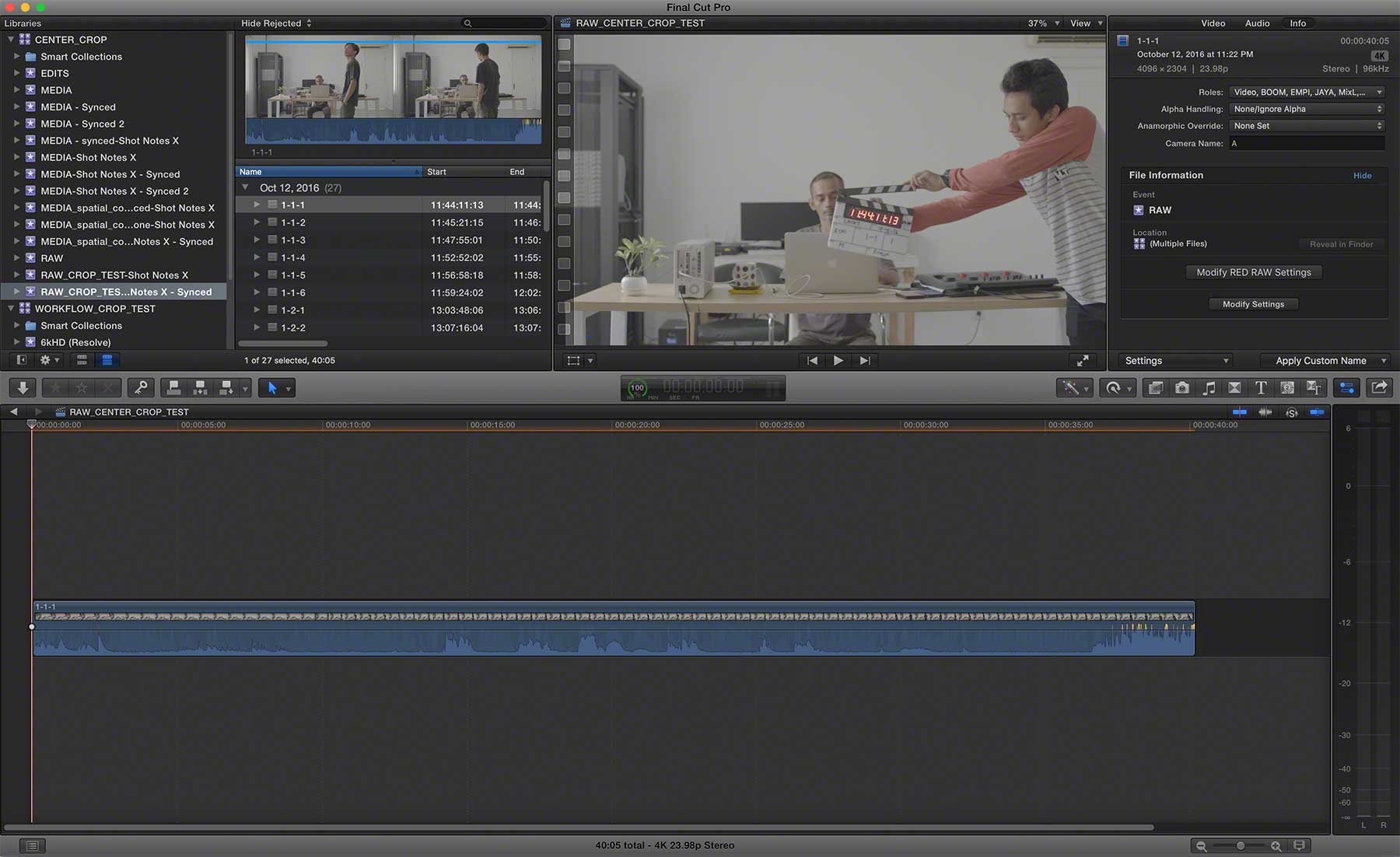Open the Music and Sound browser
This screenshot has height=857, width=1400.
click(1209, 387)
